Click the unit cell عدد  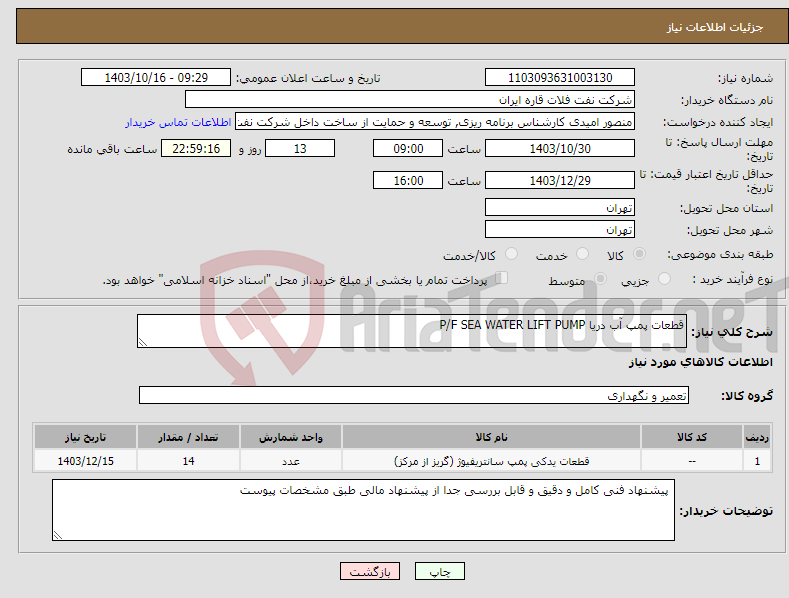(291, 461)
